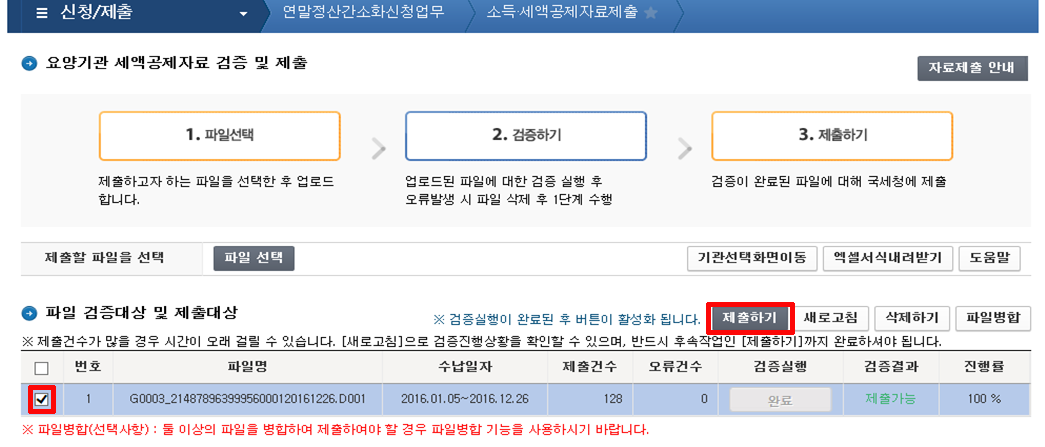
Task: Select step 3. 제출하기 box
Action: click(x=832, y=136)
